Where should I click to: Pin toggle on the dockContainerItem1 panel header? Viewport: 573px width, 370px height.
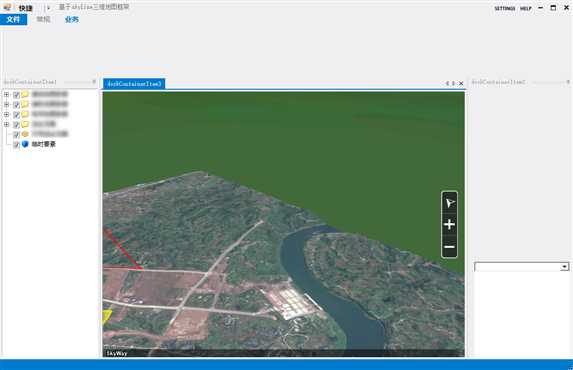[x=94, y=82]
